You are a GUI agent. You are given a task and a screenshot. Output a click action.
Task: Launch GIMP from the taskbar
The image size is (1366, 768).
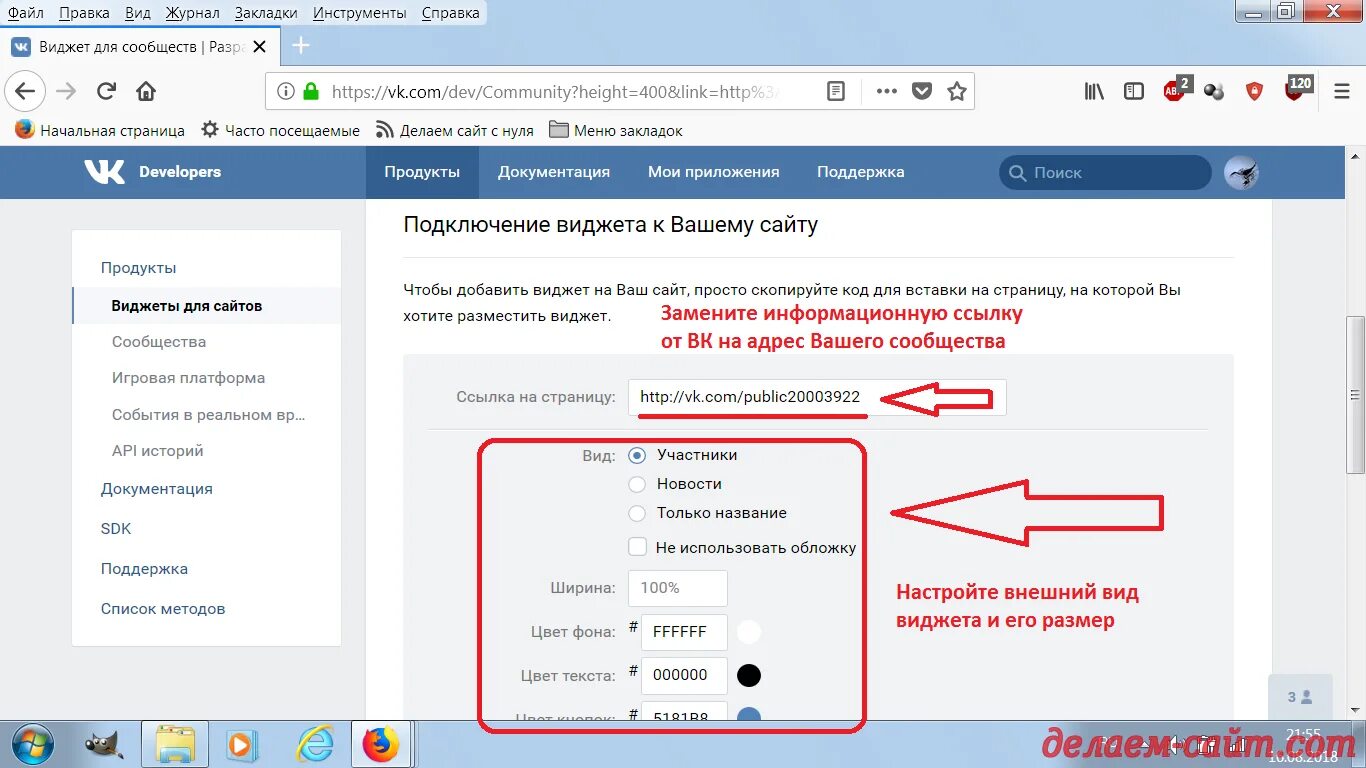click(104, 744)
